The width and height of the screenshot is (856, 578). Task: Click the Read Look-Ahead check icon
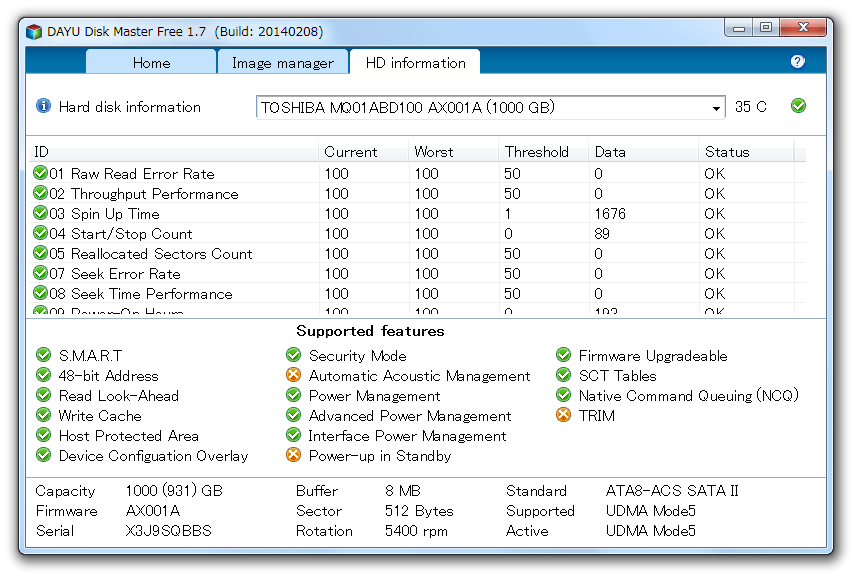[43, 395]
